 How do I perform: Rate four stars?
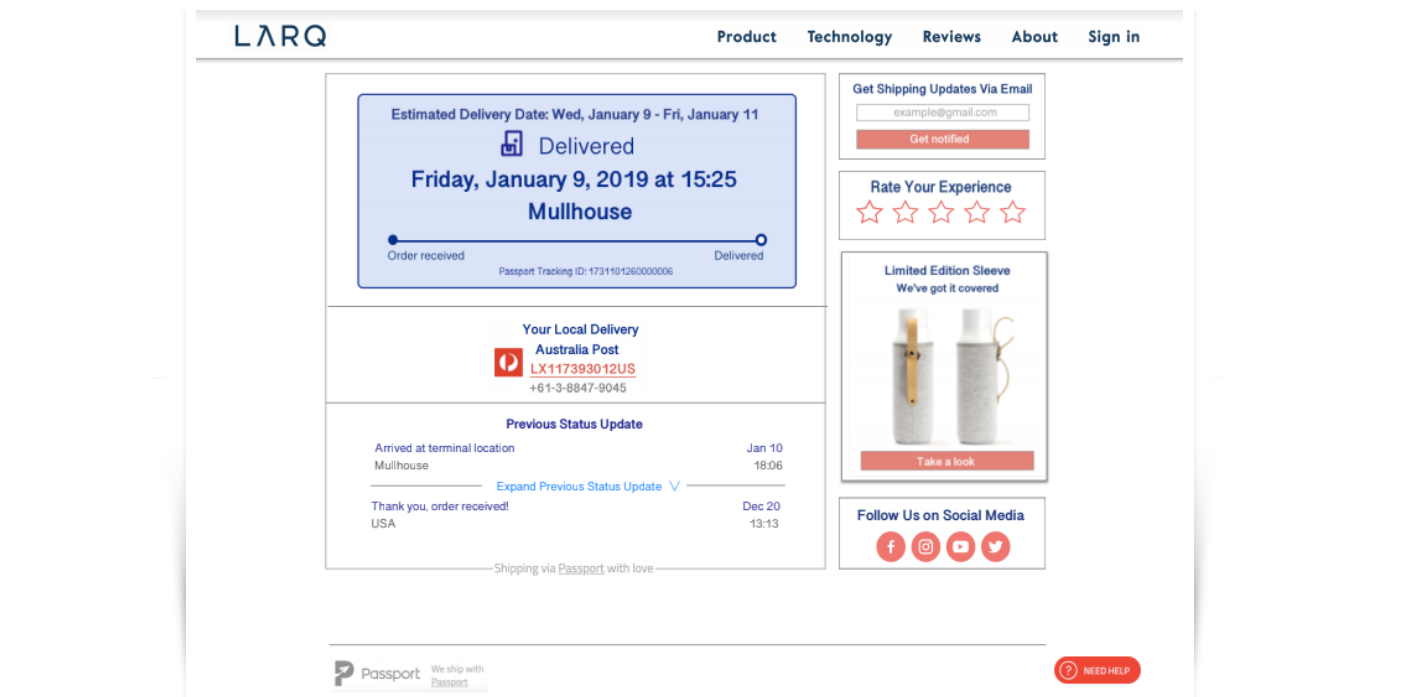pyautogui.click(x=977, y=212)
